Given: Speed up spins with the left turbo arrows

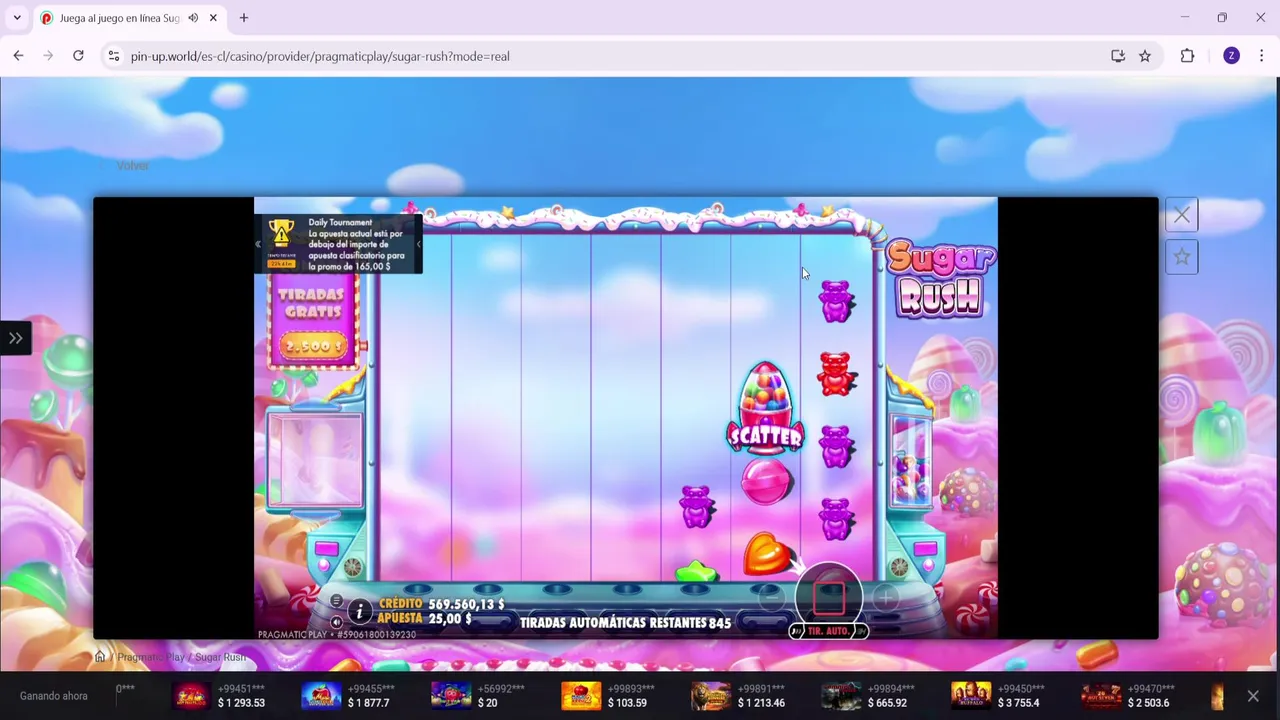Looking at the screenshot, I should coord(797,631).
